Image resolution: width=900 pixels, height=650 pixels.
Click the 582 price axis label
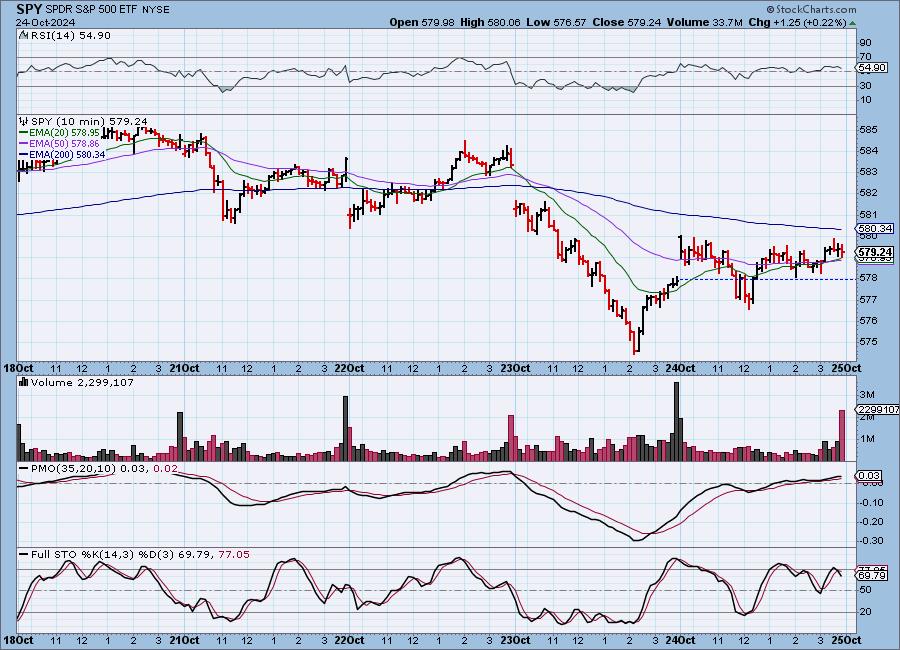pyautogui.click(x=868, y=193)
